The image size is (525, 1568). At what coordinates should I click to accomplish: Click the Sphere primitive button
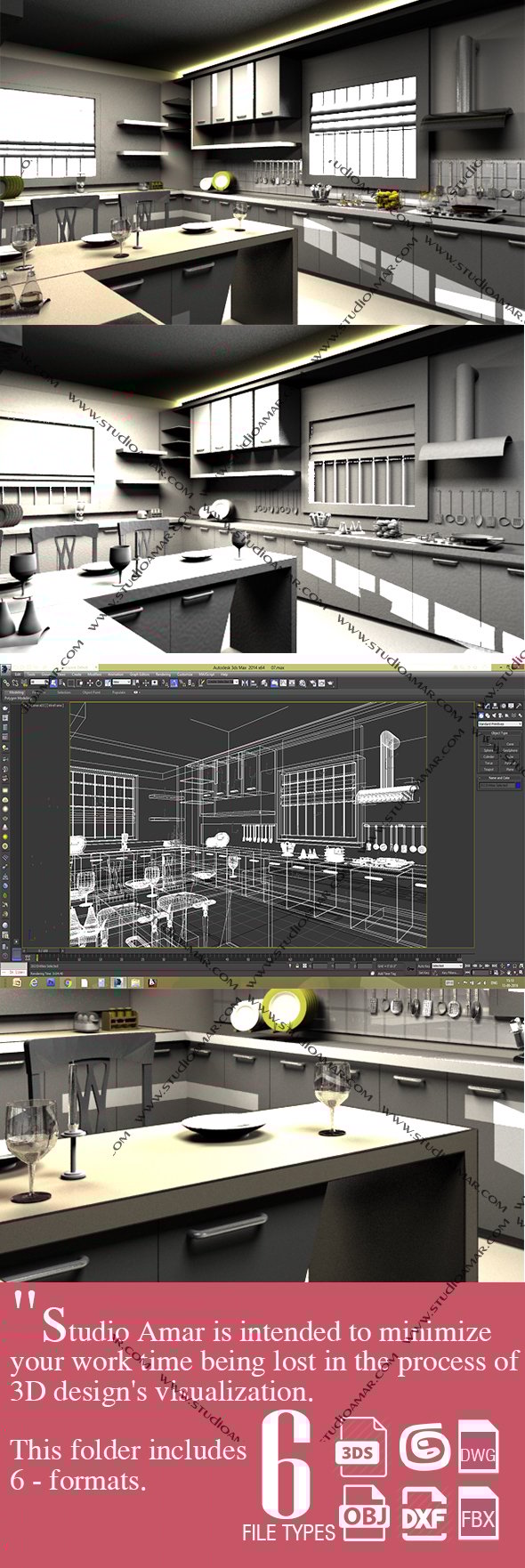(x=489, y=750)
